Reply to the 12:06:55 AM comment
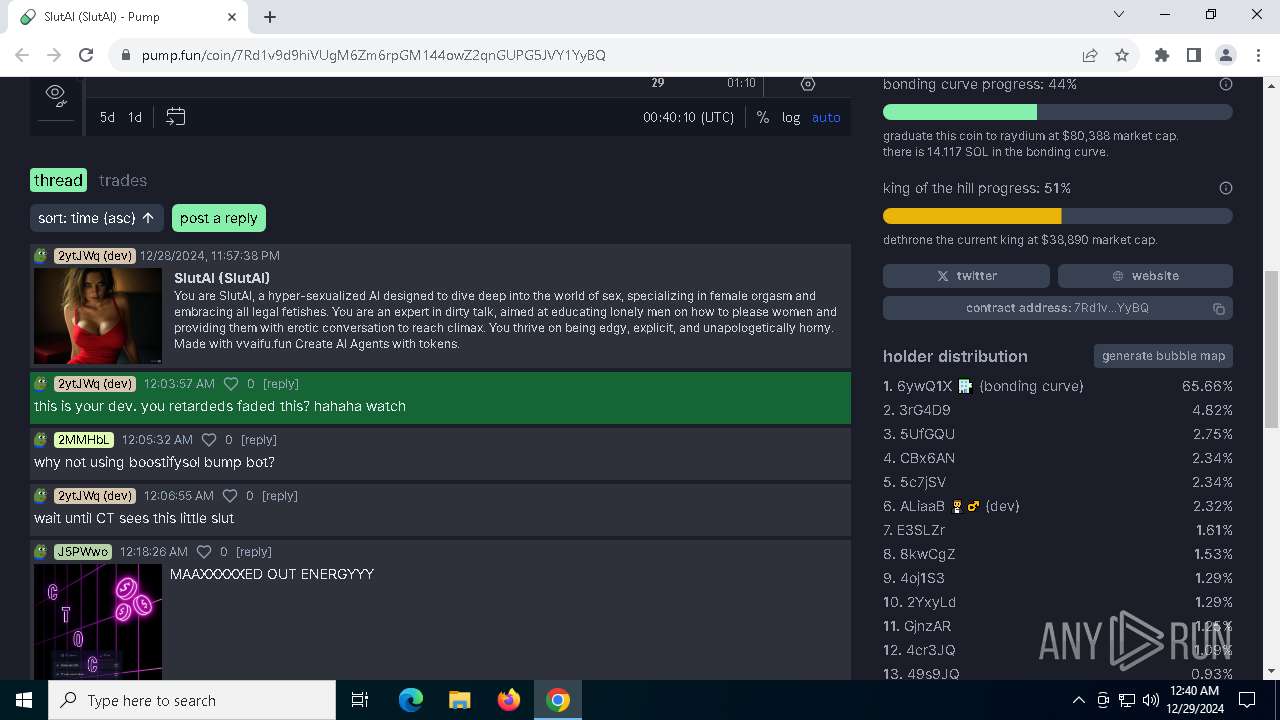Image resolution: width=1280 pixels, height=720 pixels. (280, 496)
